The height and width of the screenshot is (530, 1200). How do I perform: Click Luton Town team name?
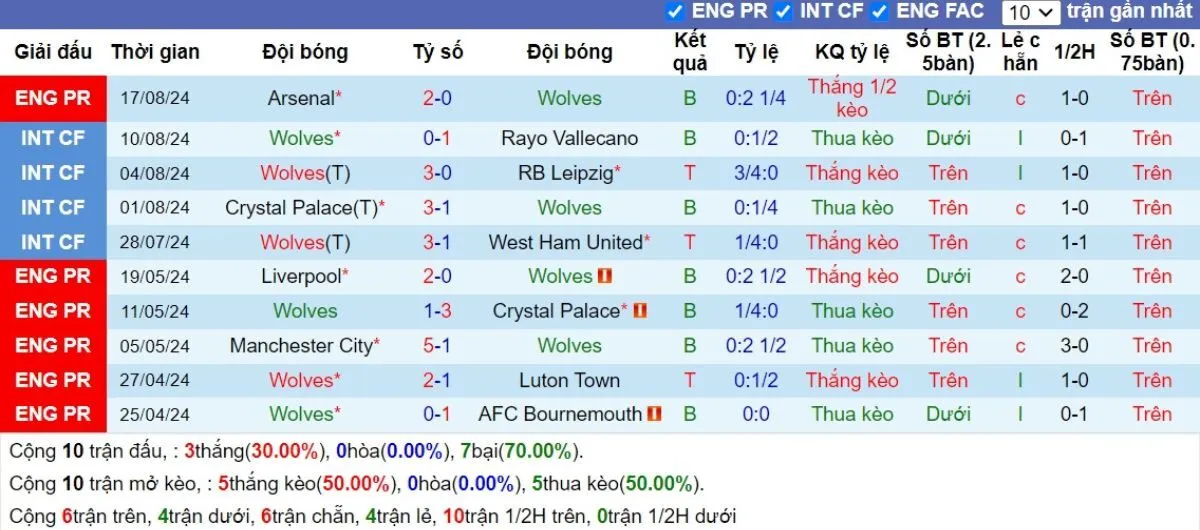(569, 380)
